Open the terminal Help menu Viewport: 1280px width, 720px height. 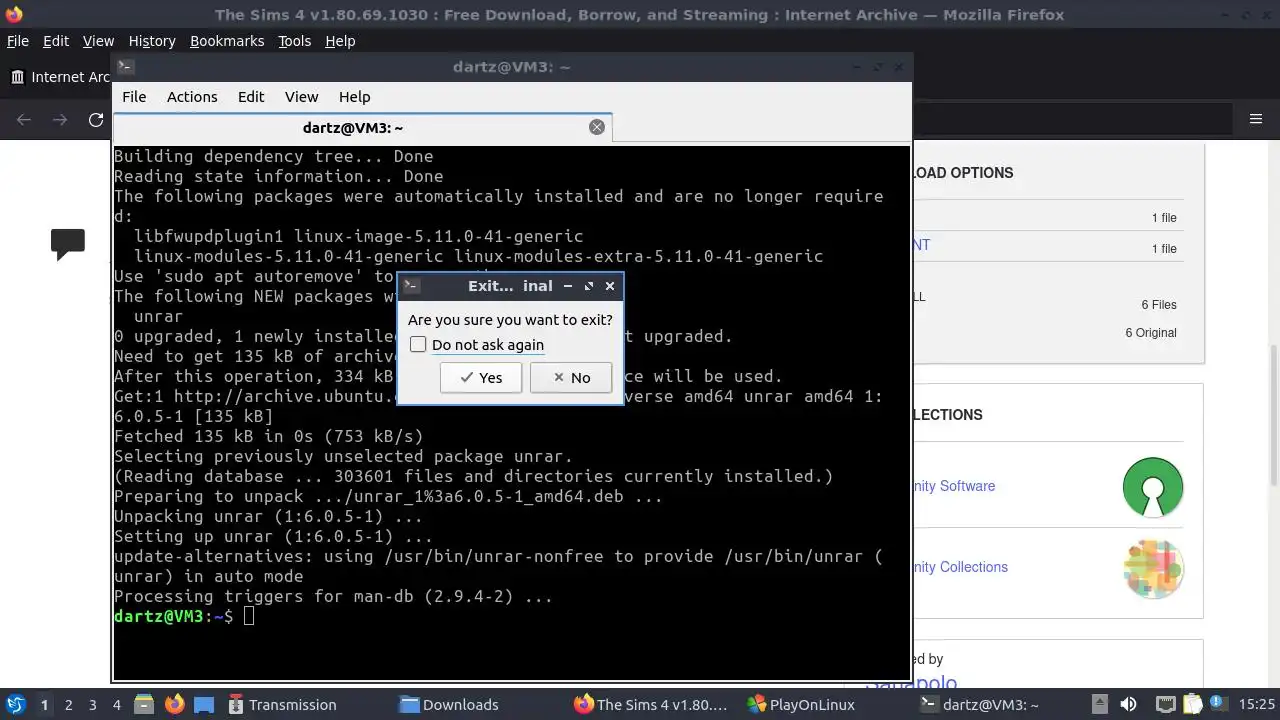(355, 97)
